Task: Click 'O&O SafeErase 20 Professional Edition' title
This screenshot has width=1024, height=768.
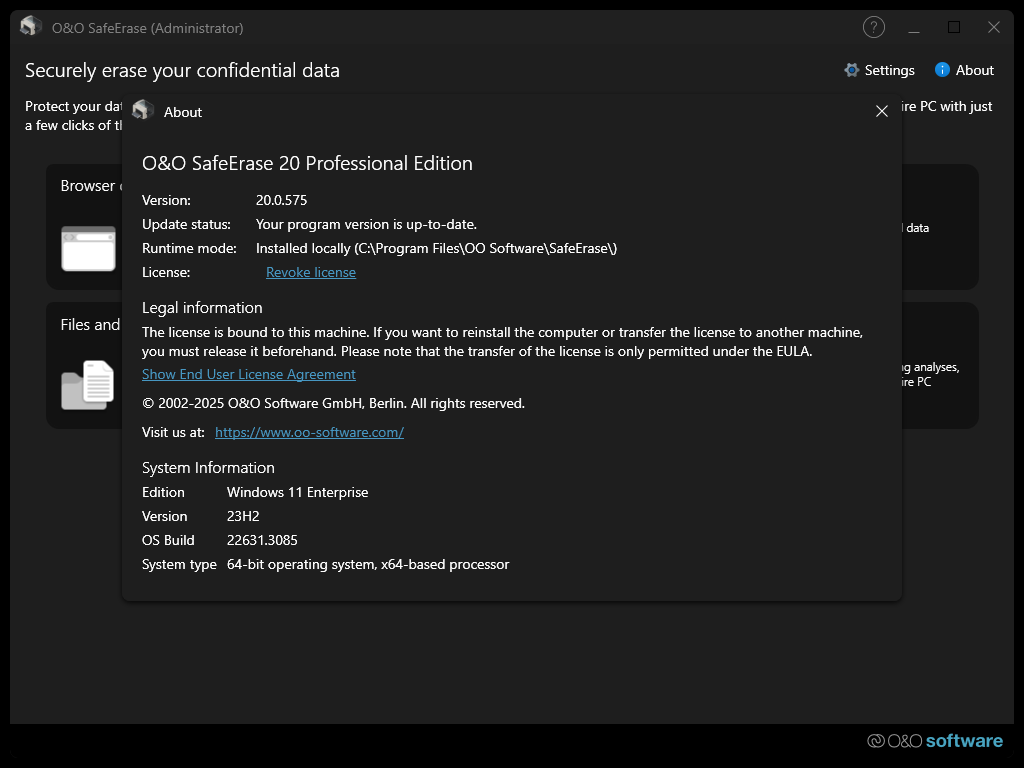Action: coord(307,163)
